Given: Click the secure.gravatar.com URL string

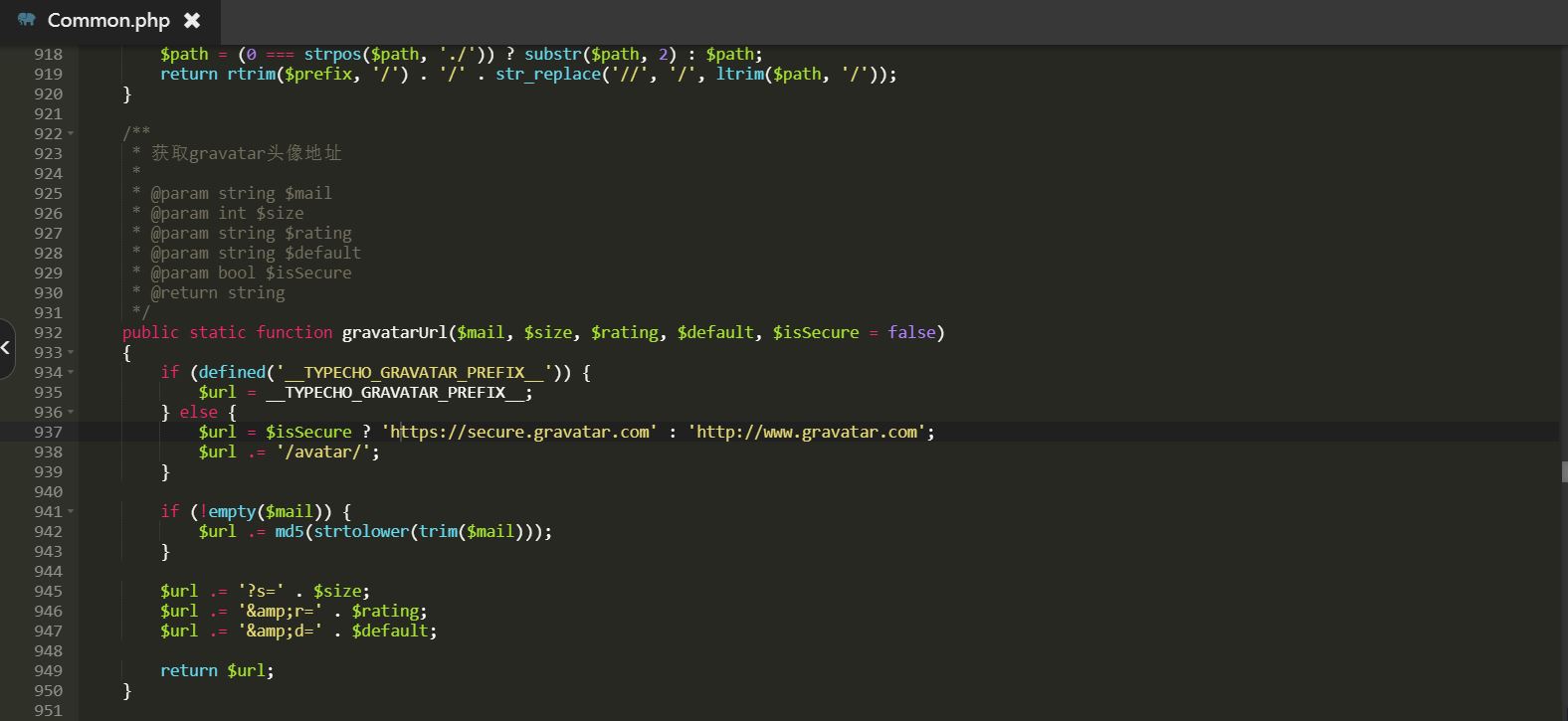Looking at the screenshot, I should (518, 432).
